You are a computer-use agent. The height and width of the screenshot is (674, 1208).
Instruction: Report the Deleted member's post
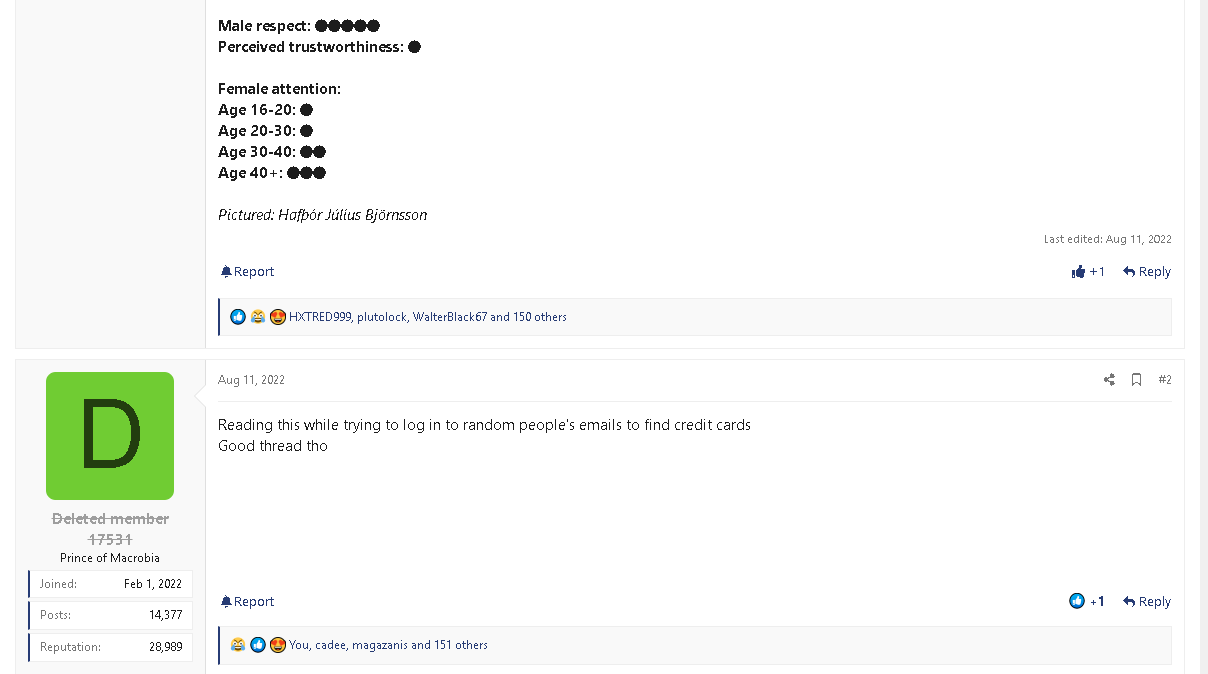247,602
